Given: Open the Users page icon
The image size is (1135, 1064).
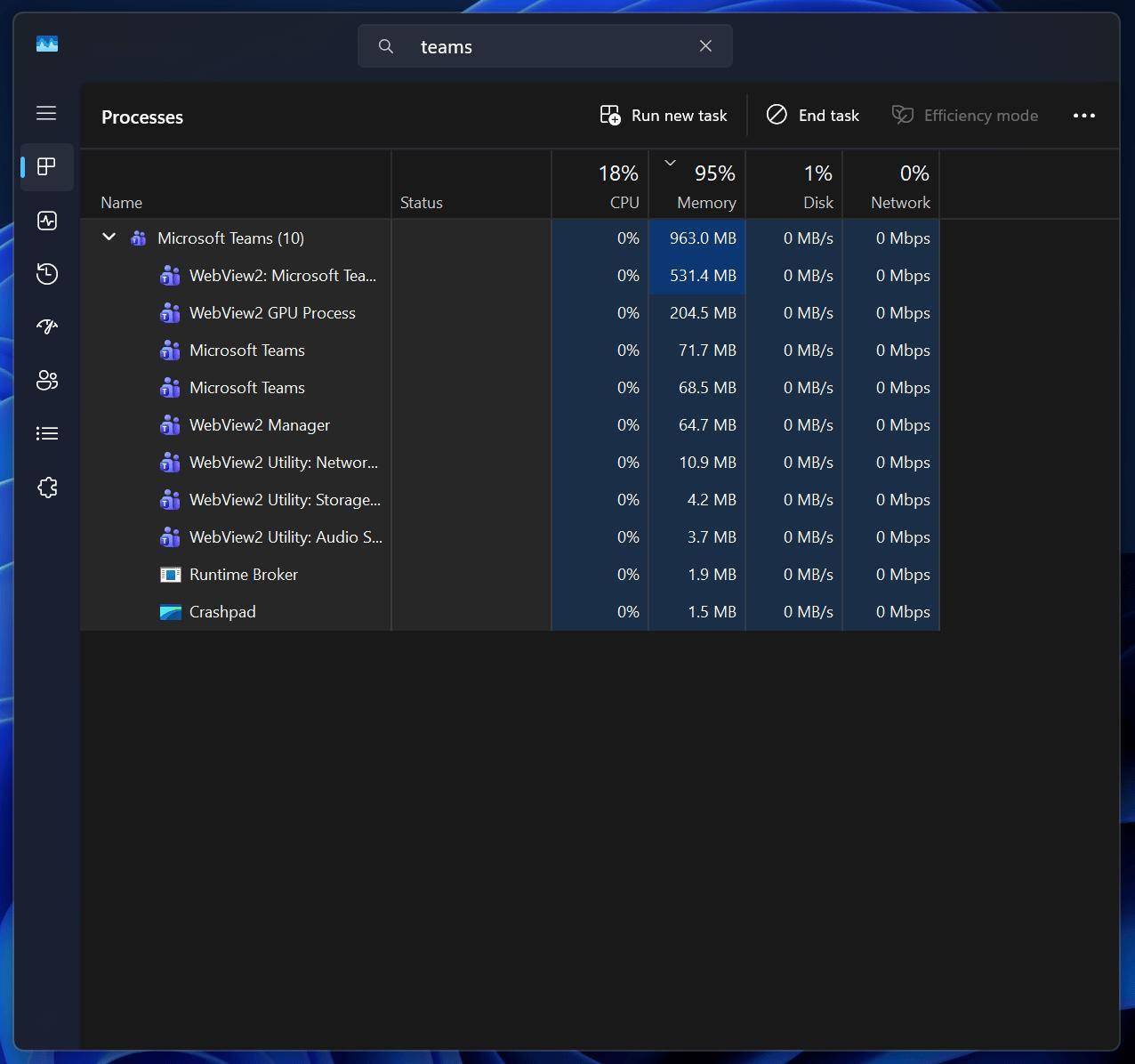Looking at the screenshot, I should [x=47, y=381].
